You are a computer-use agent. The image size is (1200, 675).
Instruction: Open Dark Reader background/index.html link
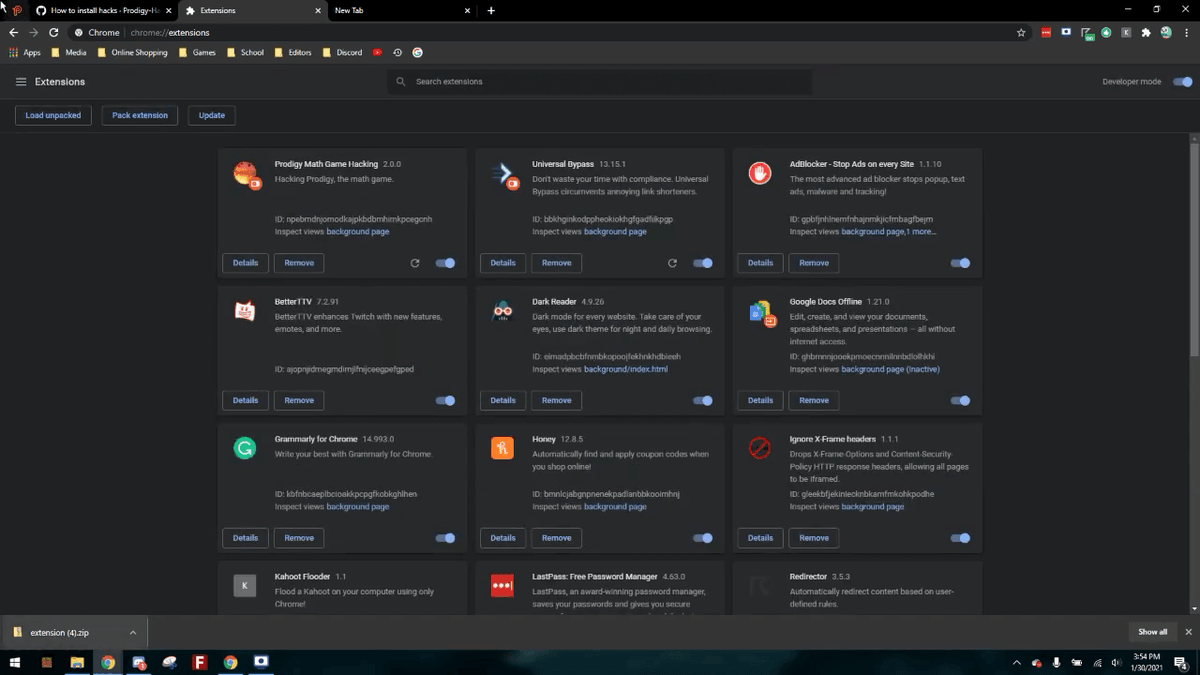(626, 369)
